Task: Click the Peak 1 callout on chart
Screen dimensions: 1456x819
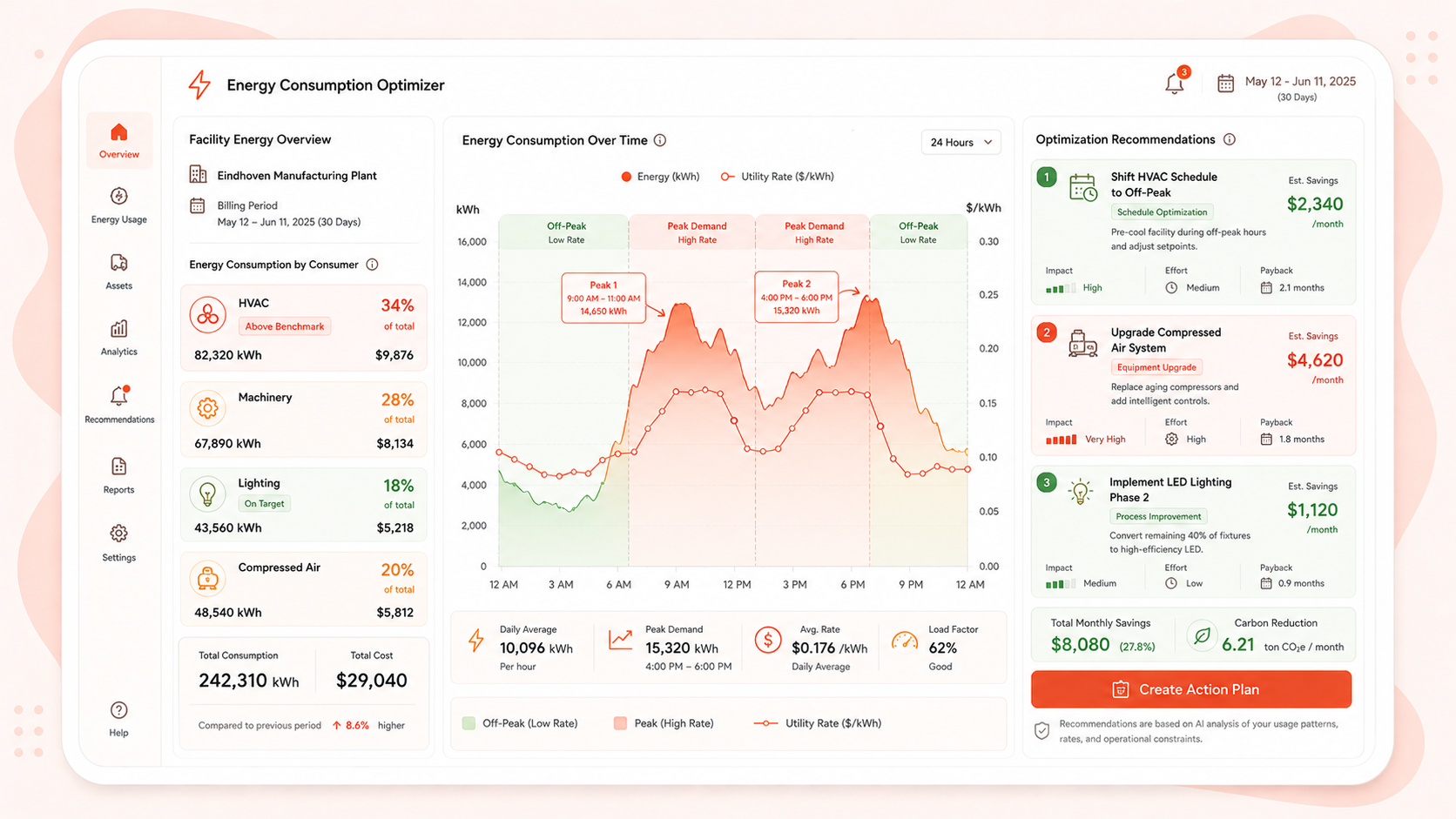Action: click(x=603, y=298)
